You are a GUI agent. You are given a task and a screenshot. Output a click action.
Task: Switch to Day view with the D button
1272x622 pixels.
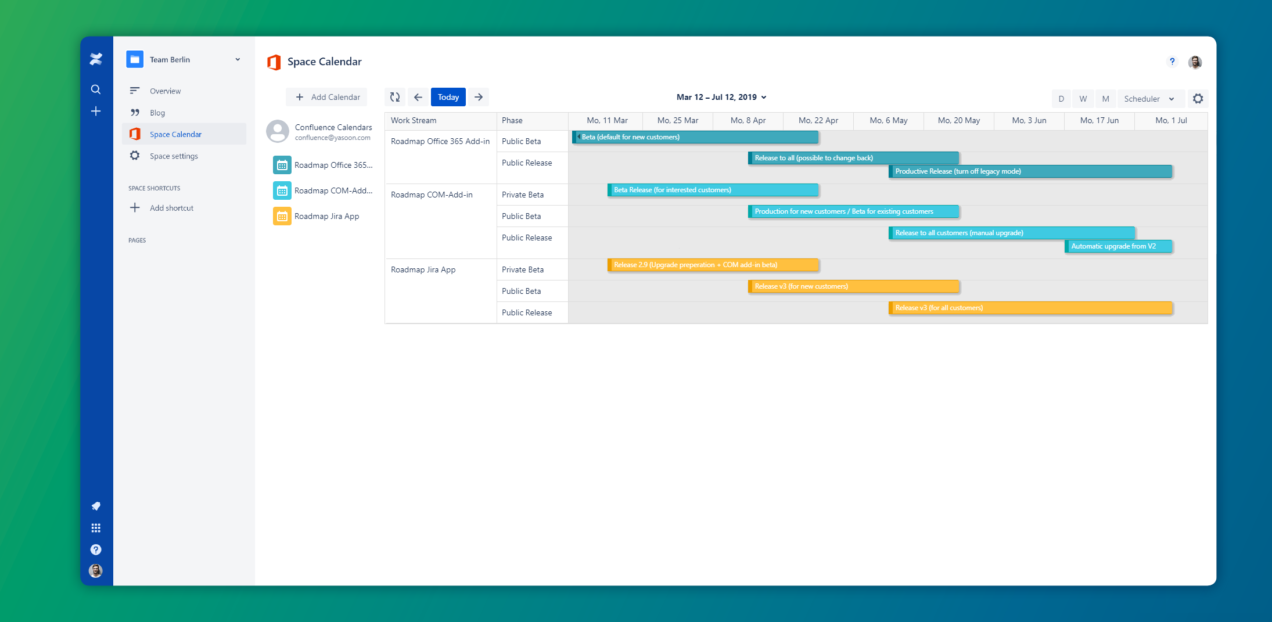tap(1060, 98)
